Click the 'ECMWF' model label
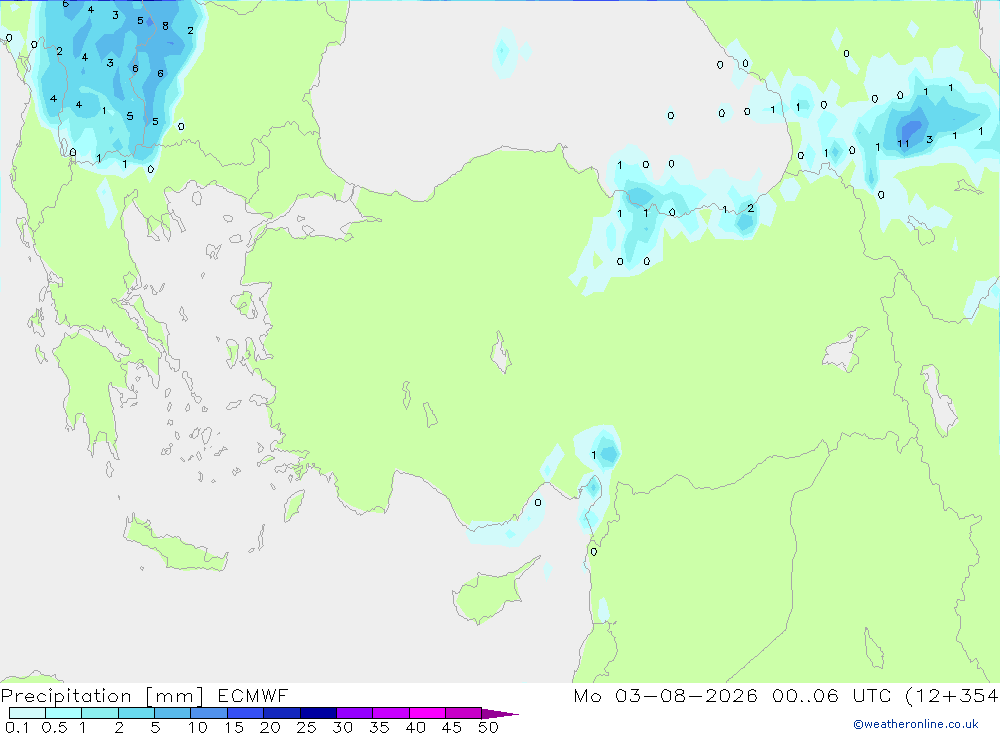The image size is (1000, 733). tap(253, 695)
